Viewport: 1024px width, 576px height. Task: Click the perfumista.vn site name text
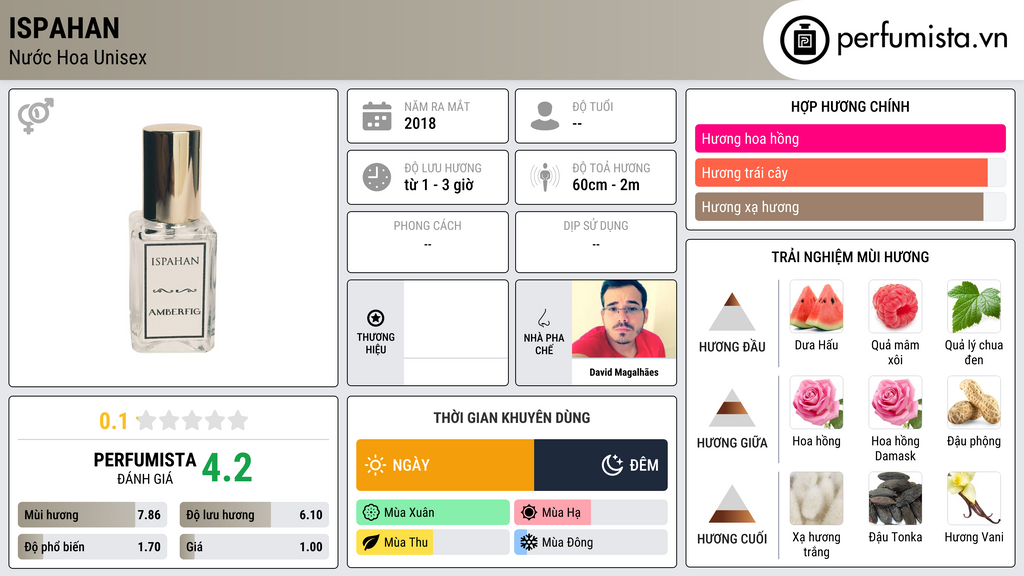[922, 39]
